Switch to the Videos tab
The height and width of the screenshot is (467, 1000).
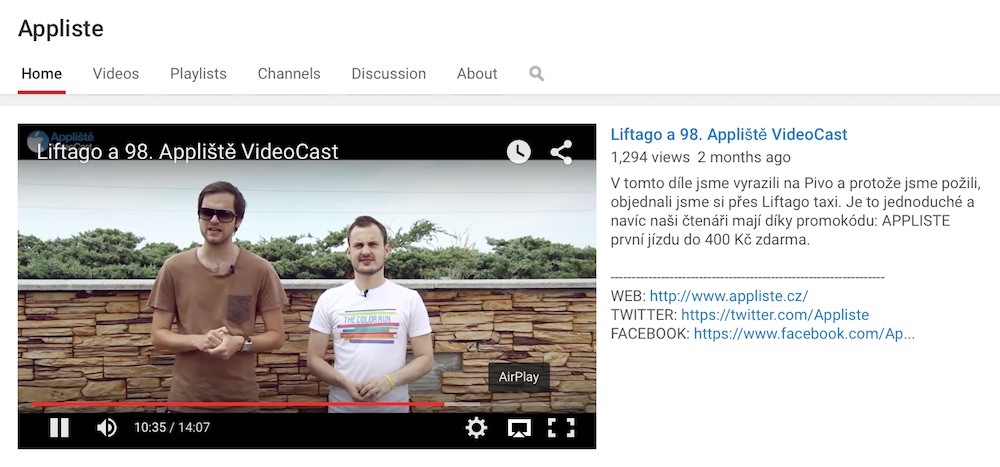pyautogui.click(x=116, y=74)
